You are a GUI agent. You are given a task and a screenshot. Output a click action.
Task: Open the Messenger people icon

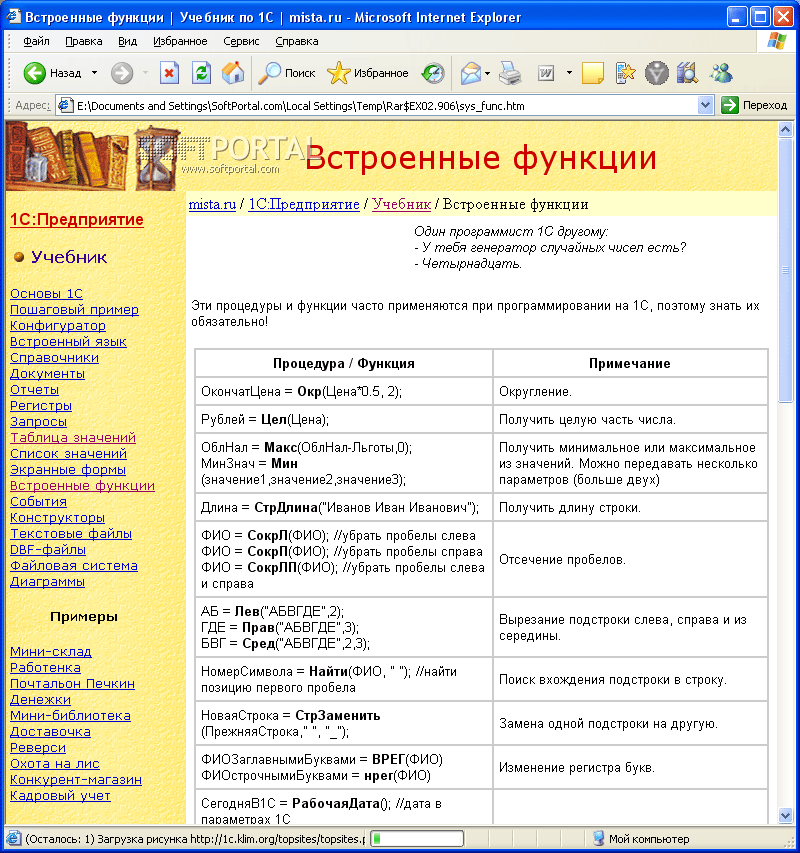721,73
